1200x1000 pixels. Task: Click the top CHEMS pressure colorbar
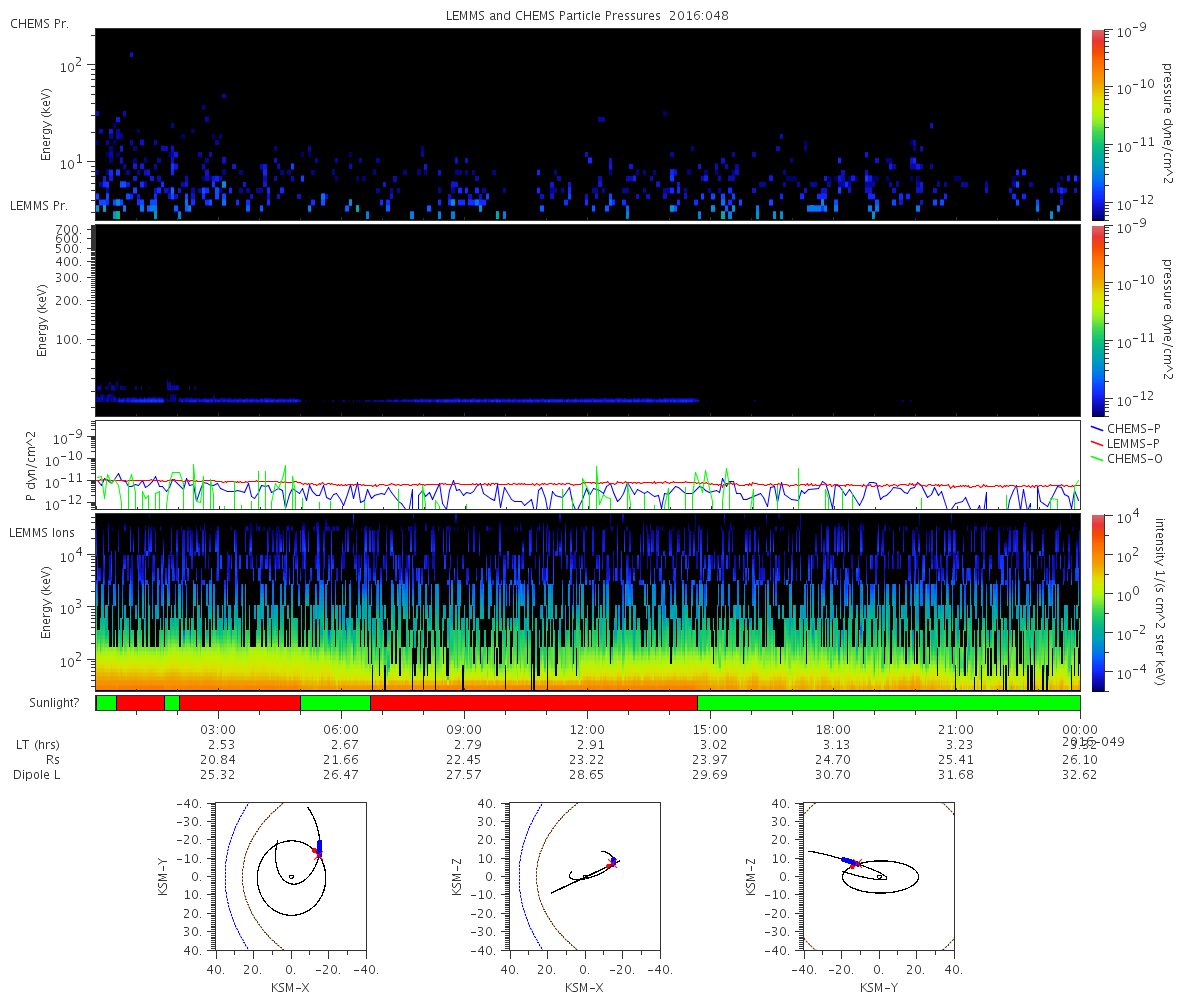click(1097, 123)
